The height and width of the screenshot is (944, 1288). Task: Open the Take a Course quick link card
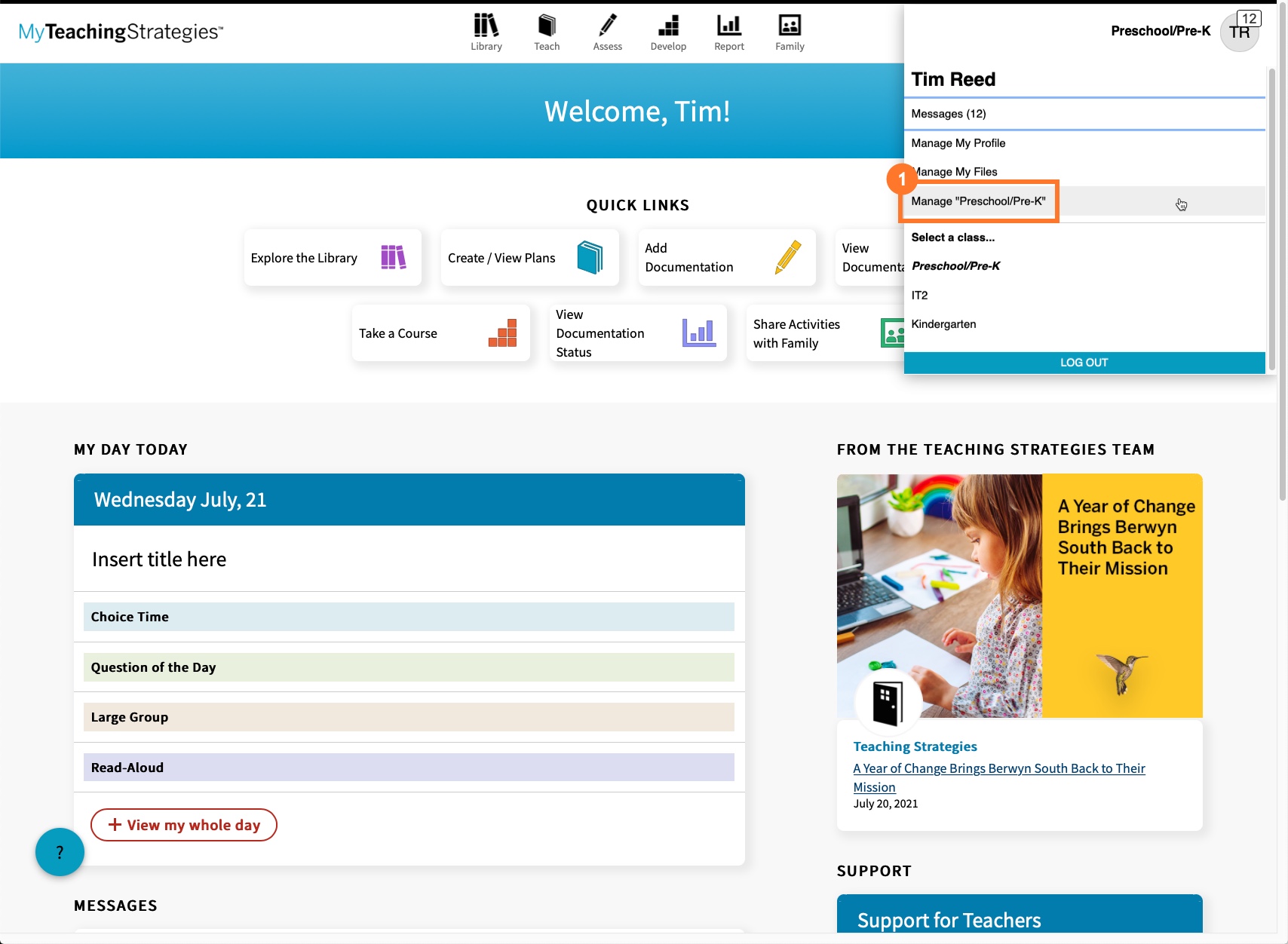pyautogui.click(x=440, y=333)
